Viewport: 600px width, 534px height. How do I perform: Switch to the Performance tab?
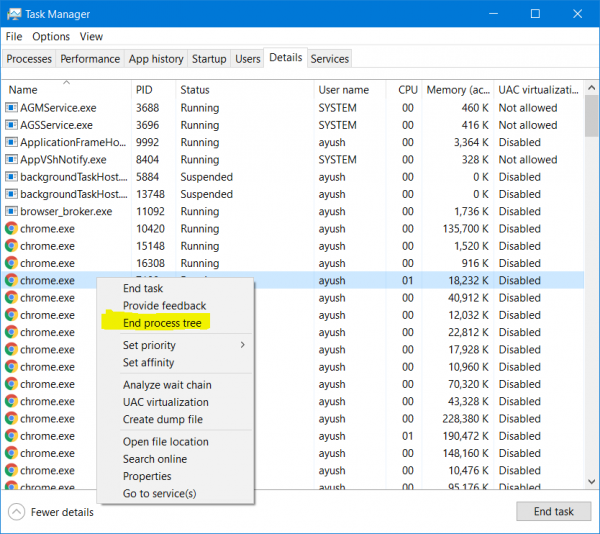point(90,59)
